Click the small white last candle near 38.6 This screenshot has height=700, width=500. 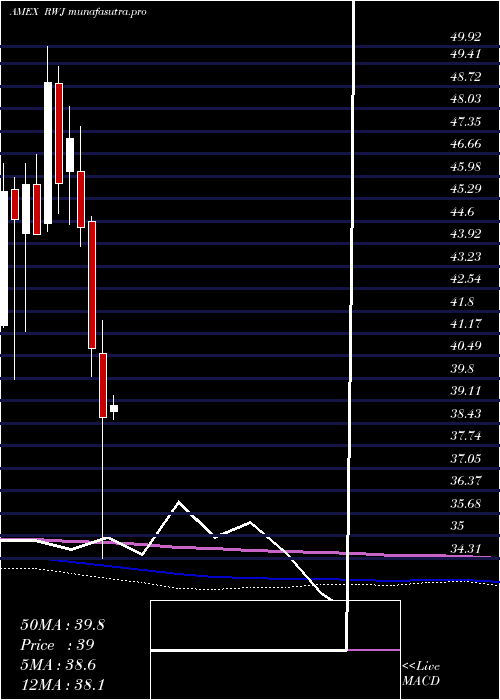[x=114, y=408]
